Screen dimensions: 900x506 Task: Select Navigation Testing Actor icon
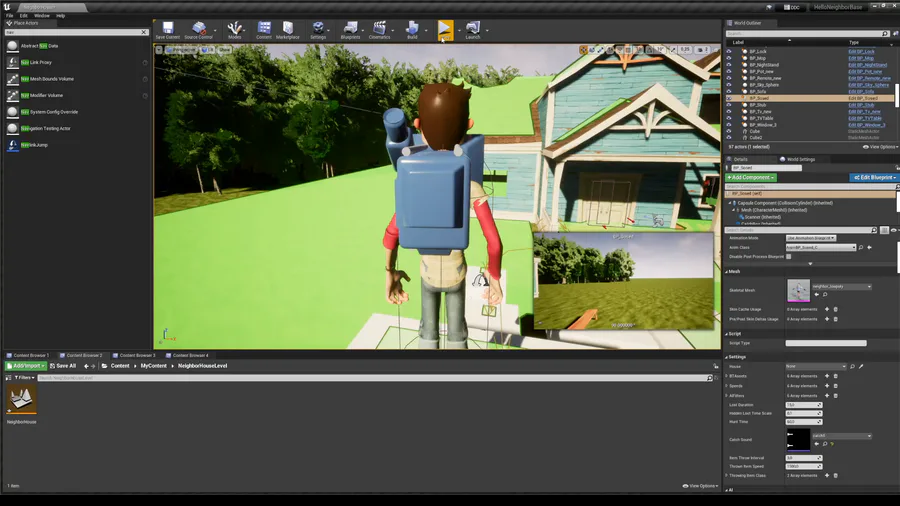point(12,129)
